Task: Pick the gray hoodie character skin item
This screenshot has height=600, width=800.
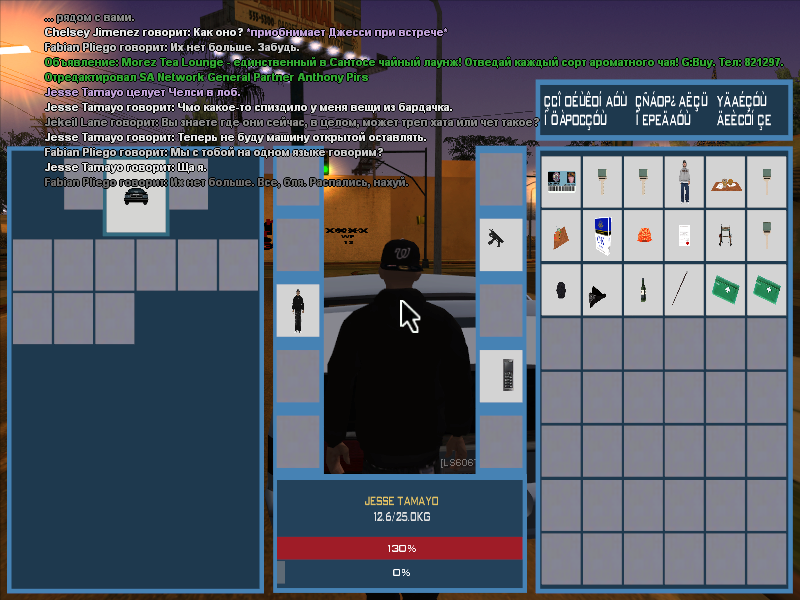Action: click(x=684, y=182)
